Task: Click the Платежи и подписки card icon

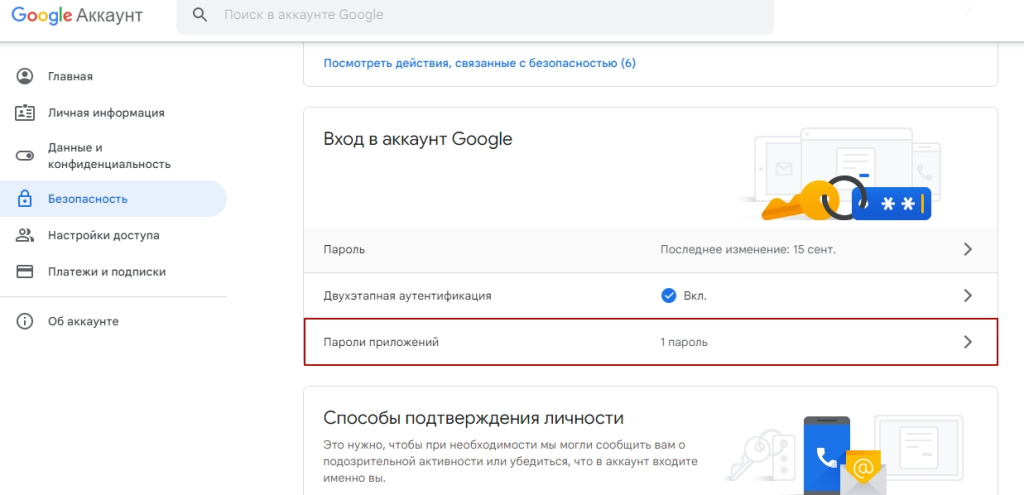Action: (25, 272)
